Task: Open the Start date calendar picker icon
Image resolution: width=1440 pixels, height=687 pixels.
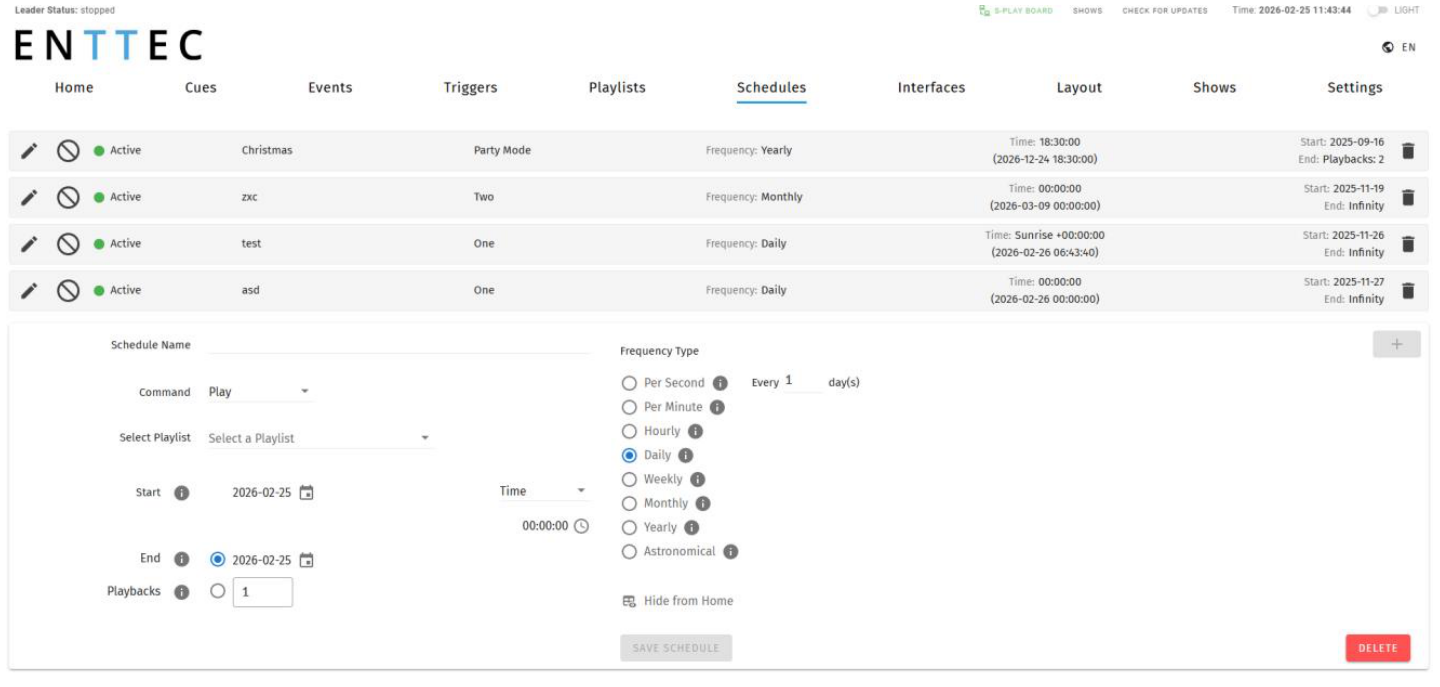Action: point(307,493)
